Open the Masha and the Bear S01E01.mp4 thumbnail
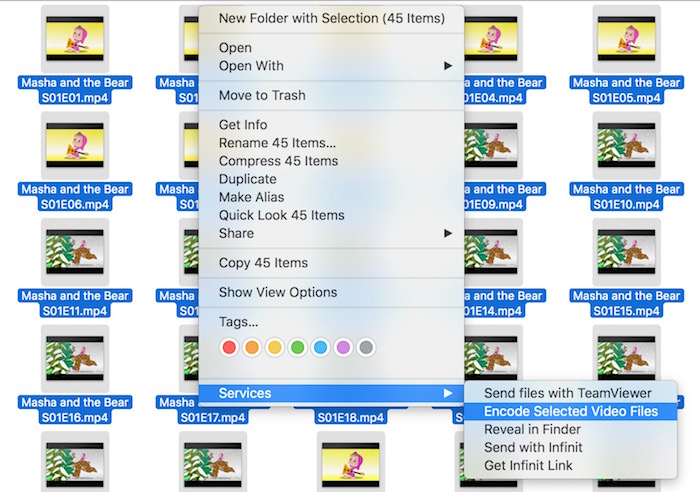This screenshot has height=492, width=700. click(73, 38)
